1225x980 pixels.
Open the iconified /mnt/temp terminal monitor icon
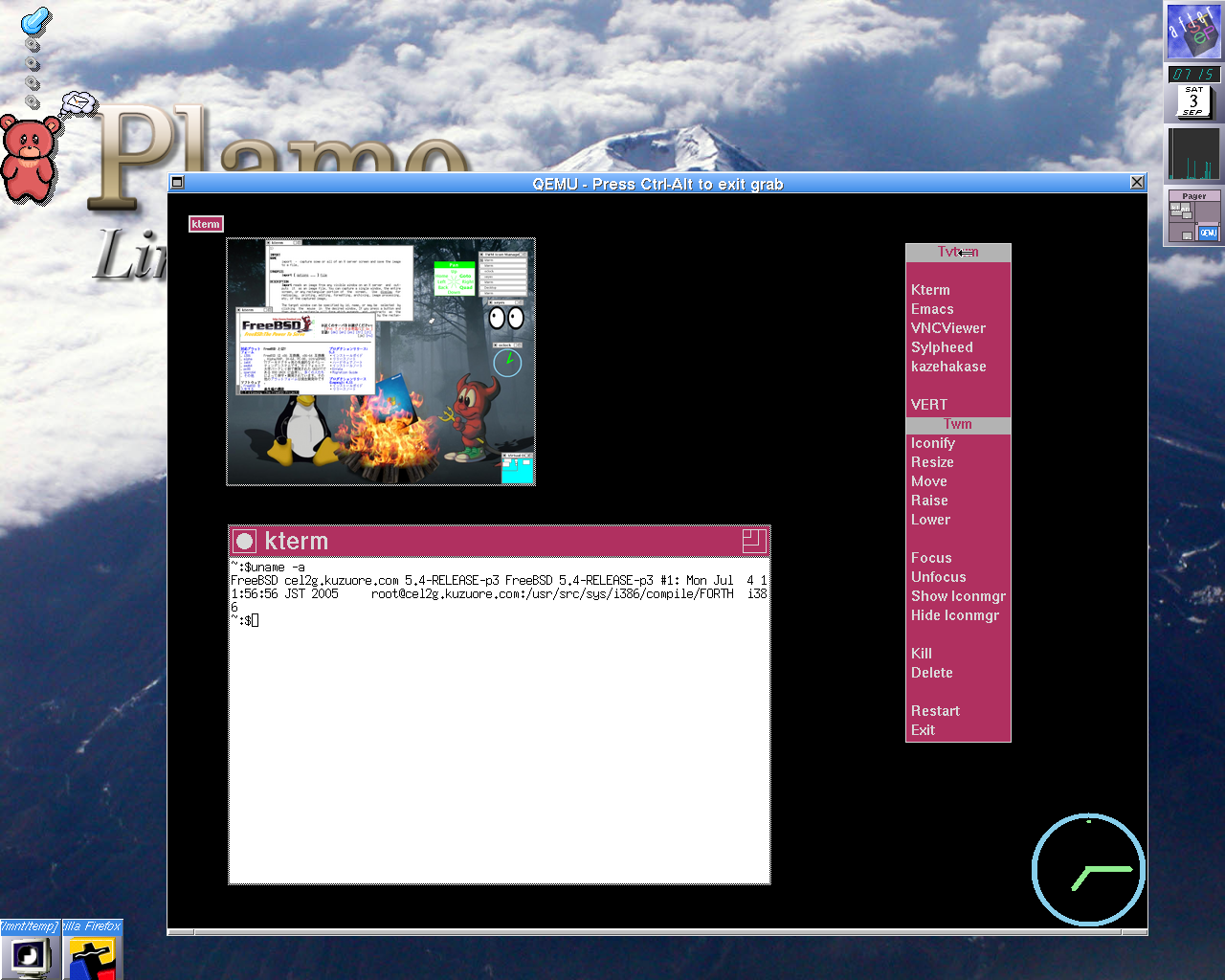pos(30,956)
